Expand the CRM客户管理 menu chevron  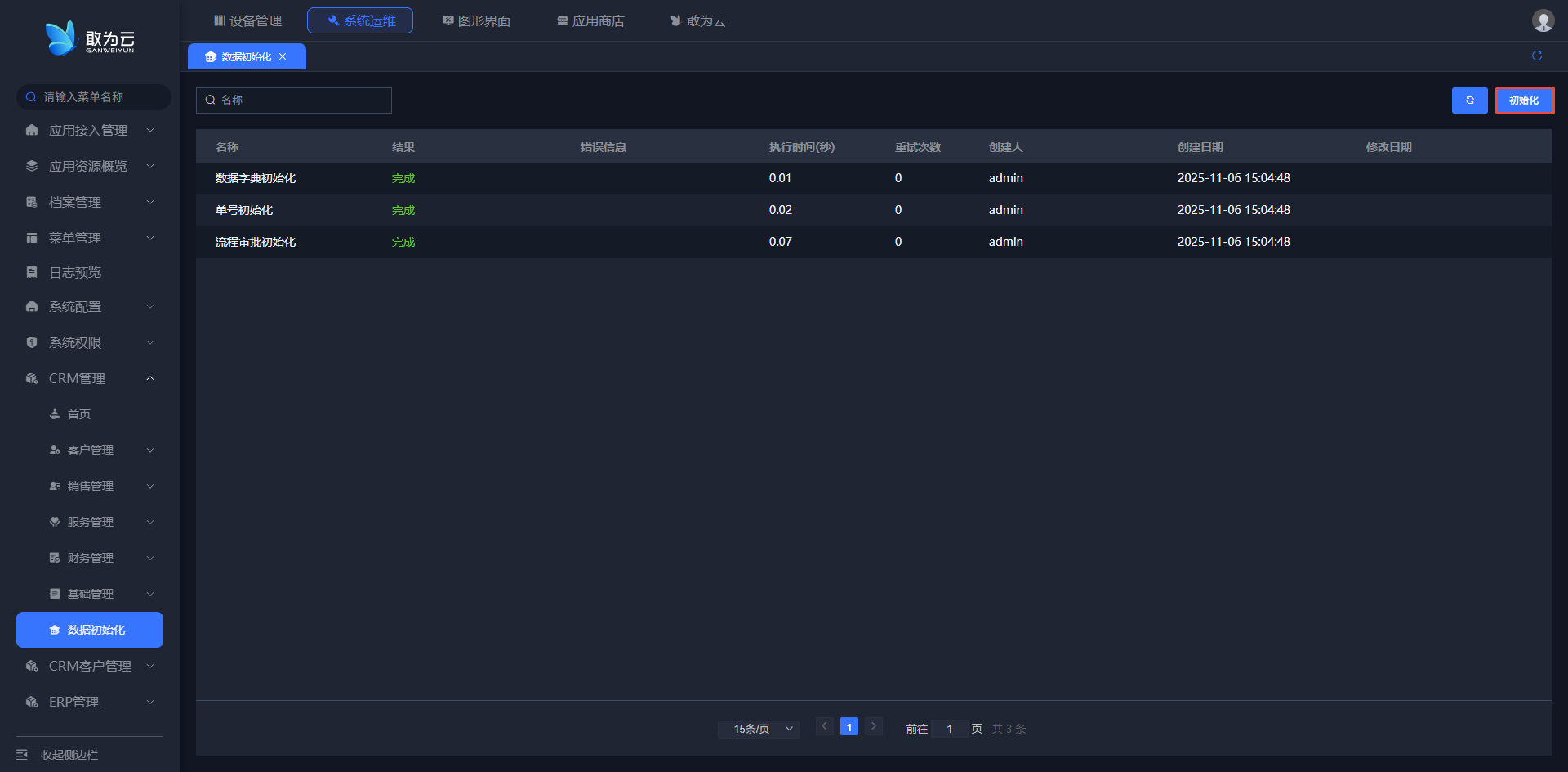pyautogui.click(x=150, y=666)
